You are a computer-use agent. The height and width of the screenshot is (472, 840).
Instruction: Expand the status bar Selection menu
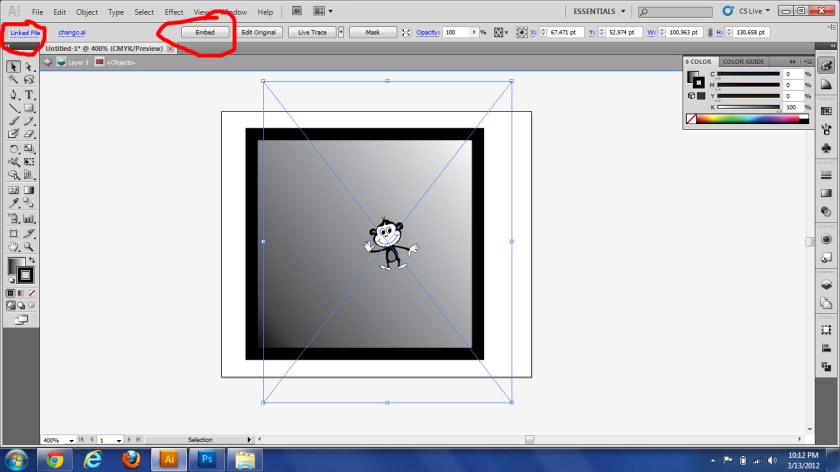tap(249, 440)
